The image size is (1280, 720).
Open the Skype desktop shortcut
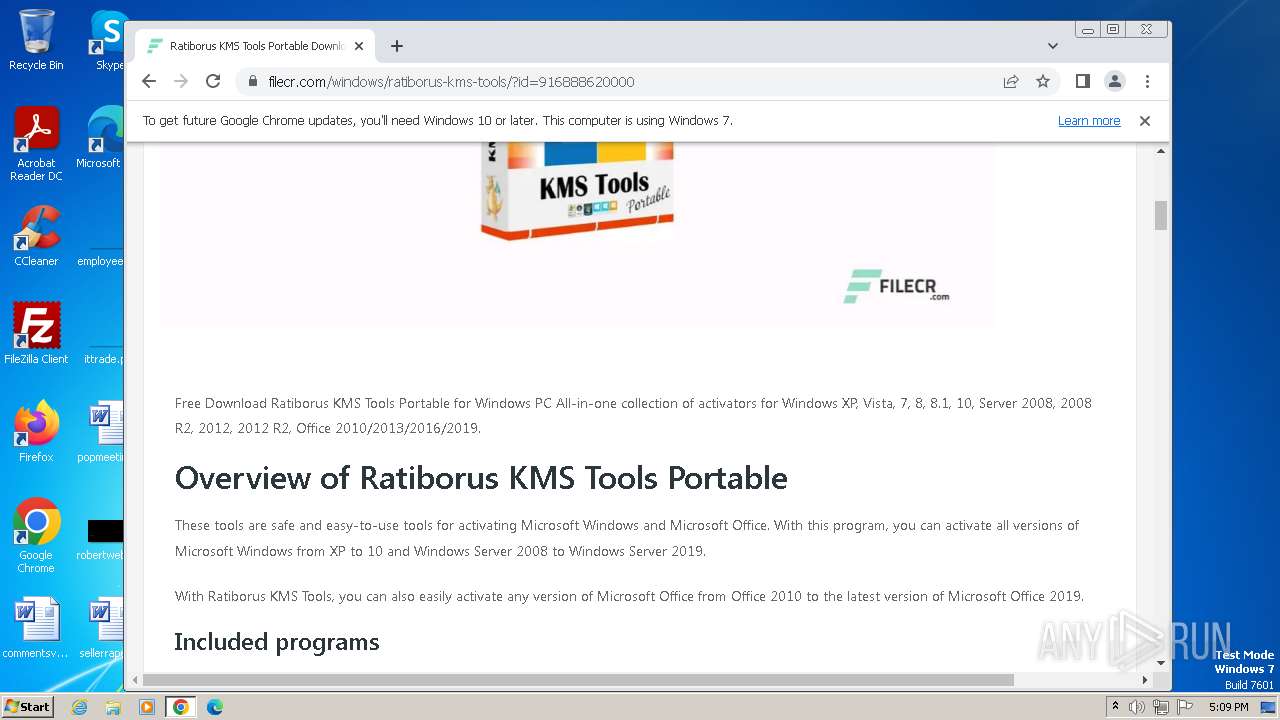pos(108,41)
